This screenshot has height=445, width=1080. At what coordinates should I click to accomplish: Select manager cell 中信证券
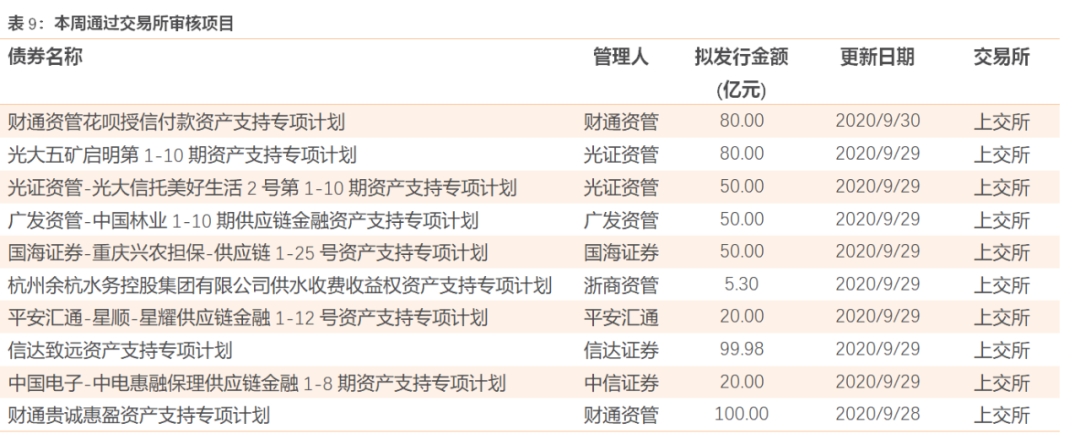click(x=621, y=383)
